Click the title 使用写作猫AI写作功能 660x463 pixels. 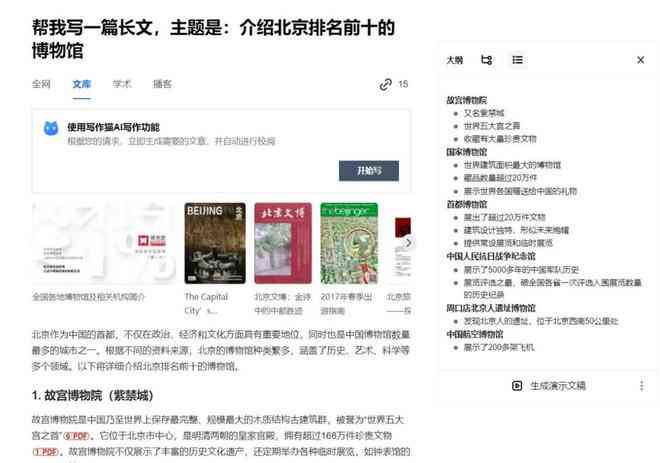[114, 127]
